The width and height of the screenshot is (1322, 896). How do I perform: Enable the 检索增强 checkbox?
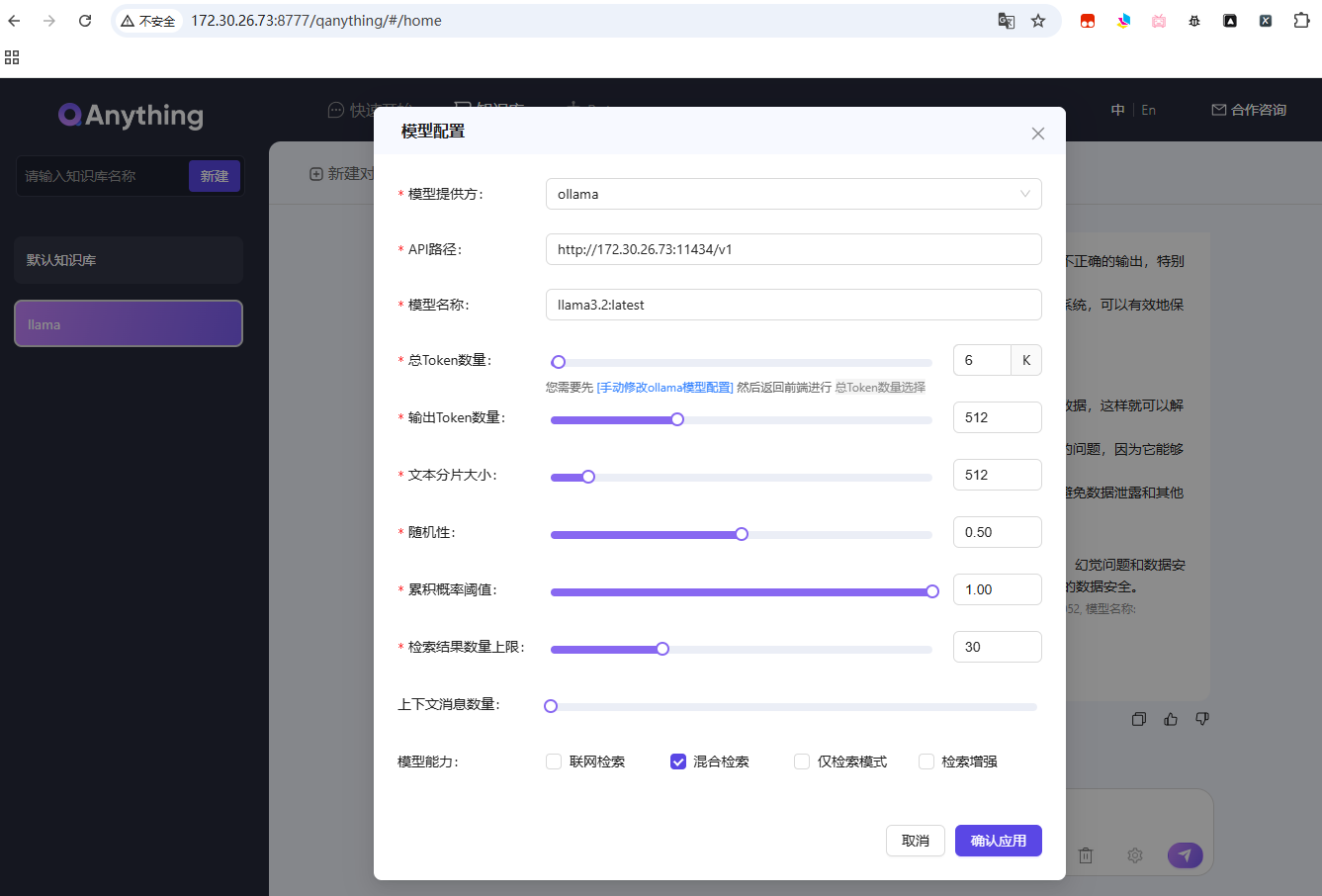(926, 762)
